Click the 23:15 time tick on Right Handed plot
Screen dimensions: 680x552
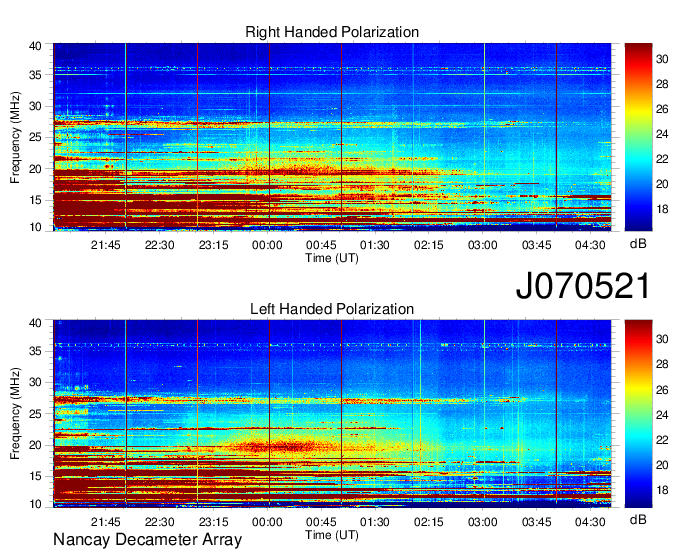click(213, 245)
